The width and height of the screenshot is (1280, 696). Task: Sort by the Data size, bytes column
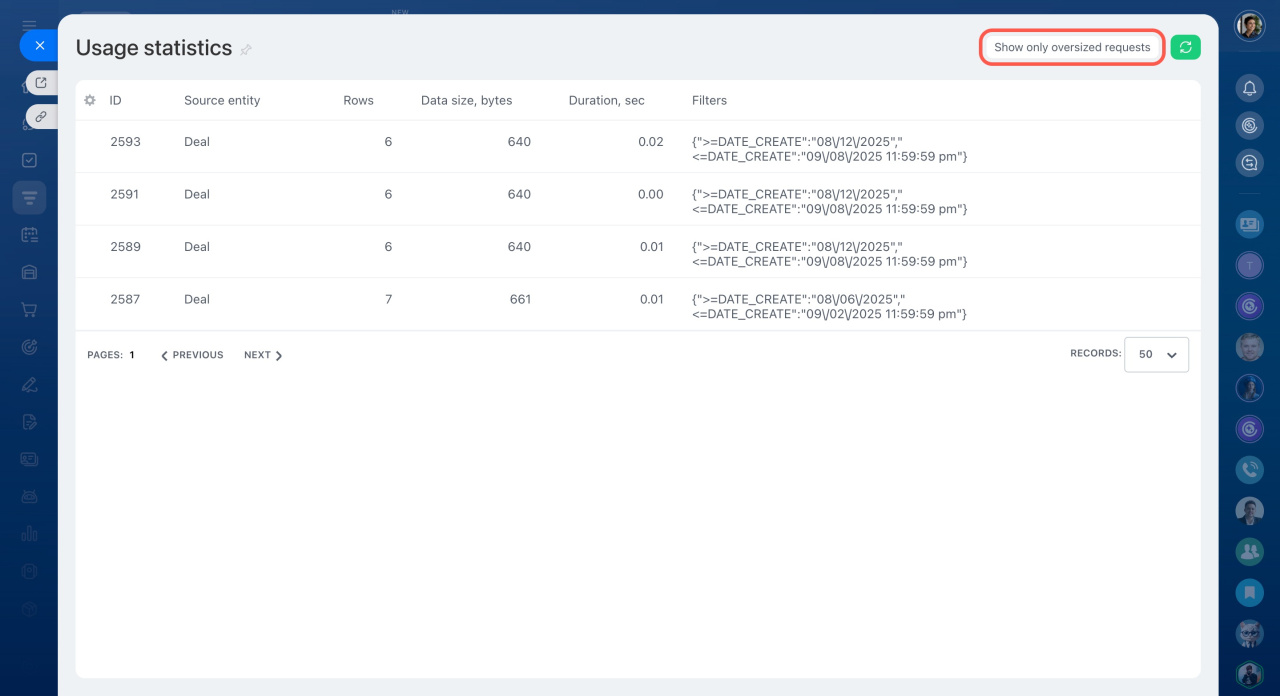click(x=466, y=101)
